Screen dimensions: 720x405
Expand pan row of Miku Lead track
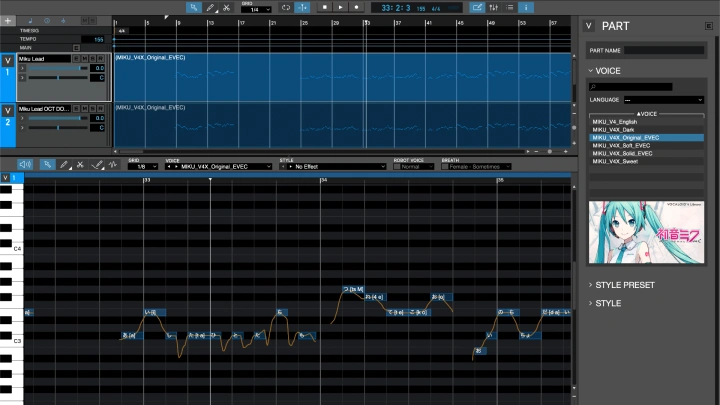(x=22, y=78)
